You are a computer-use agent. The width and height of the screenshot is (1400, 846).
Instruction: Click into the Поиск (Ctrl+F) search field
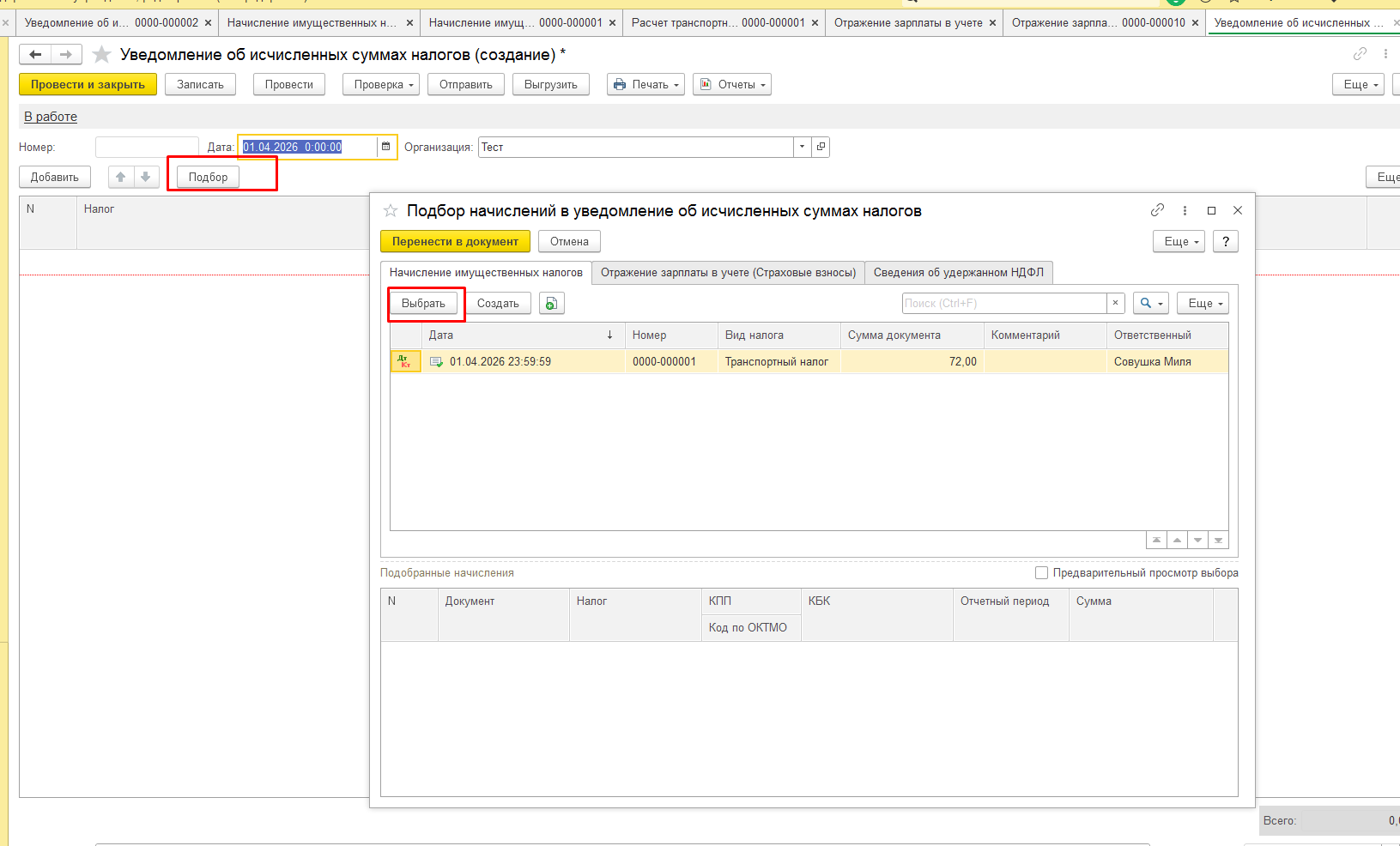(x=1004, y=303)
